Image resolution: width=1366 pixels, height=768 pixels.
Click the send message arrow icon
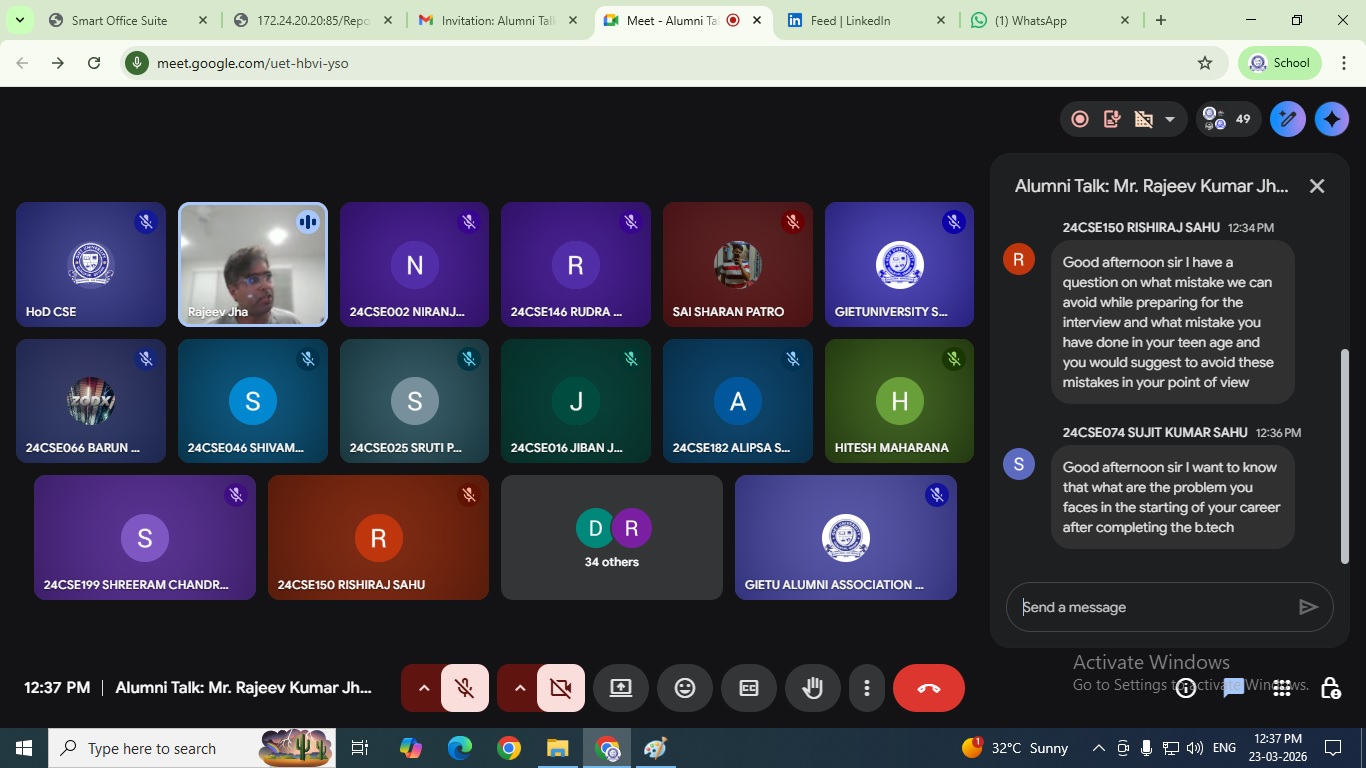(x=1307, y=607)
